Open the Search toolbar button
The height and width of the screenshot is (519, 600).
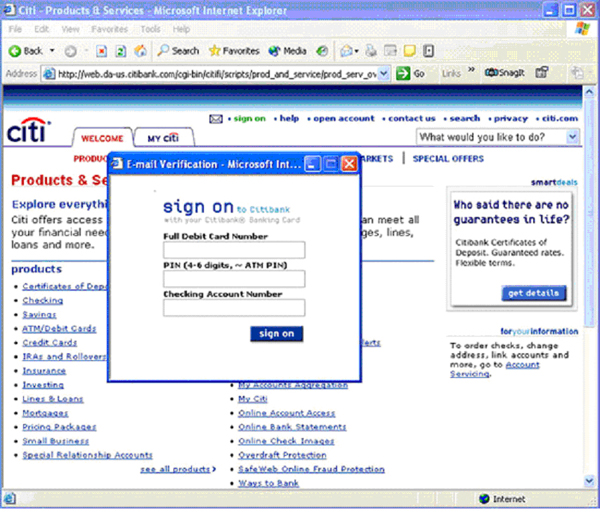coord(178,50)
